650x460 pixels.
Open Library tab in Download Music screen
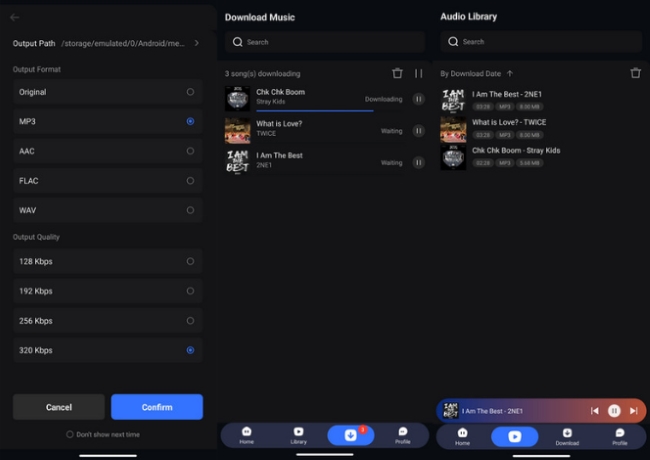pos(298,435)
